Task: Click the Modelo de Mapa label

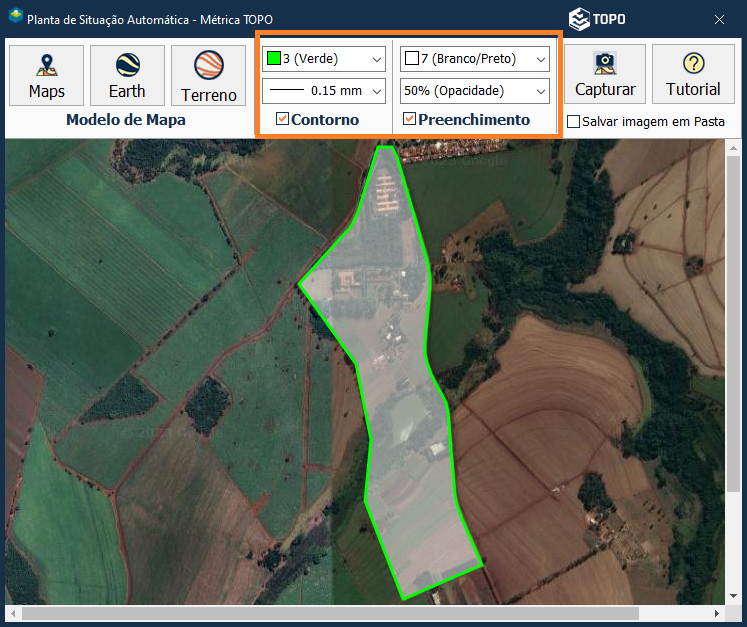Action: (x=126, y=120)
